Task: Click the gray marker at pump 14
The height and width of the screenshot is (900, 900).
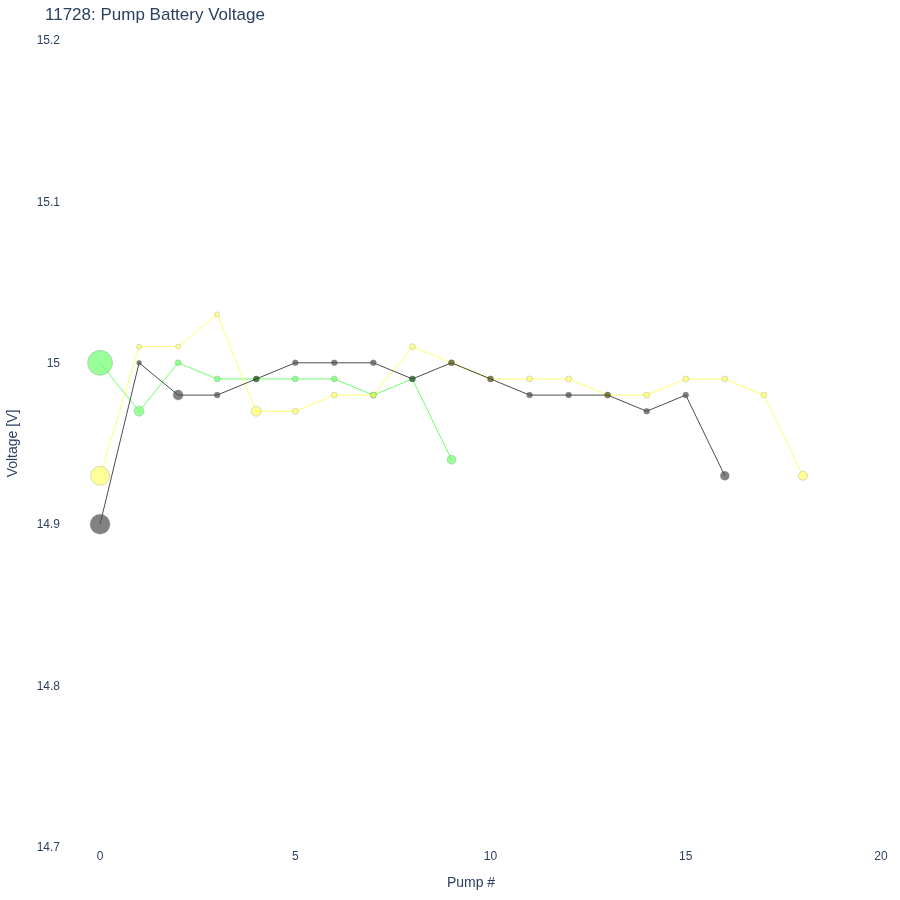Action: 646,411
